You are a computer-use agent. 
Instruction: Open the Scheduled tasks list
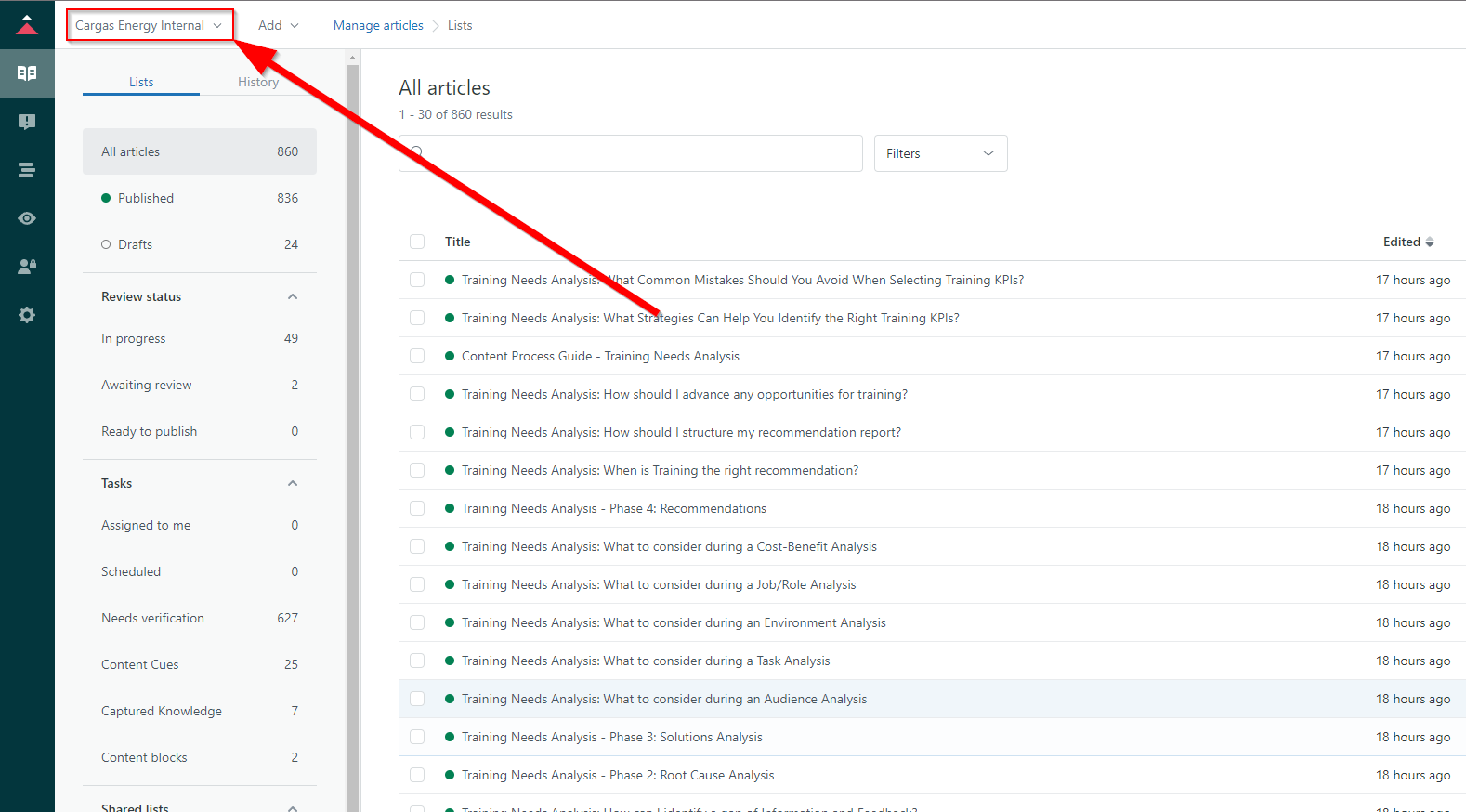tap(200, 571)
